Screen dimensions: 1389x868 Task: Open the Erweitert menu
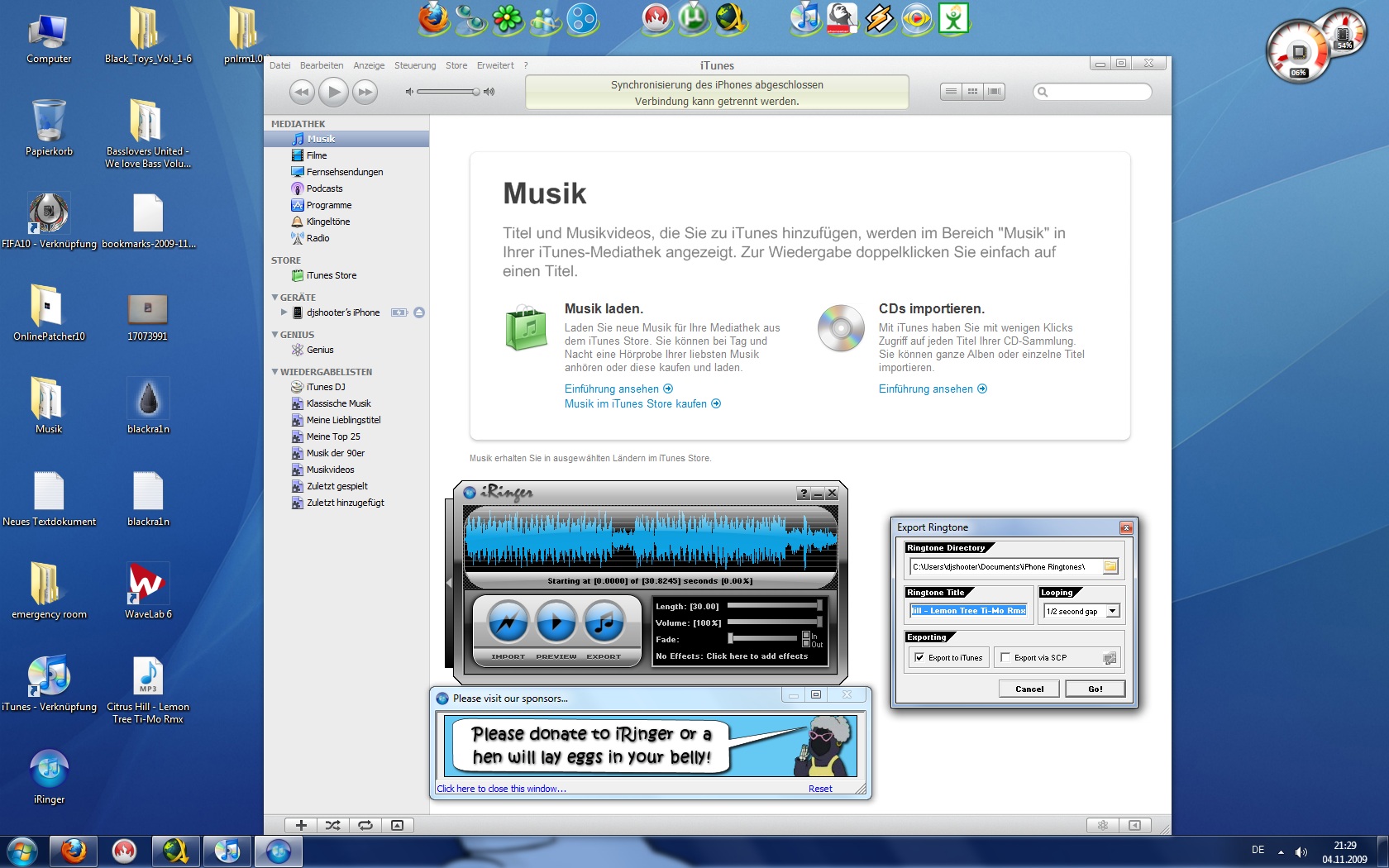click(494, 65)
